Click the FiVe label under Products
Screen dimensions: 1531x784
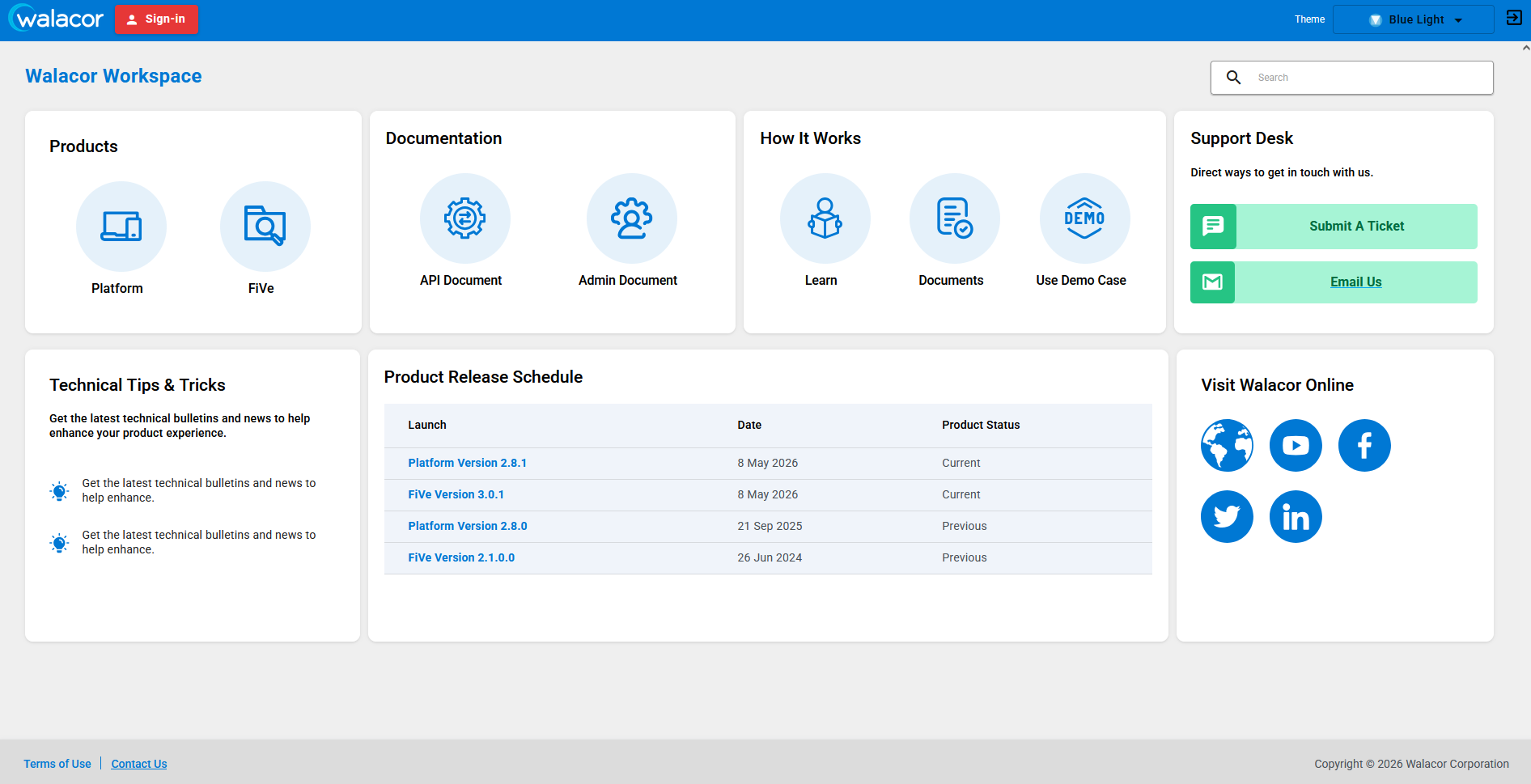[261, 289]
